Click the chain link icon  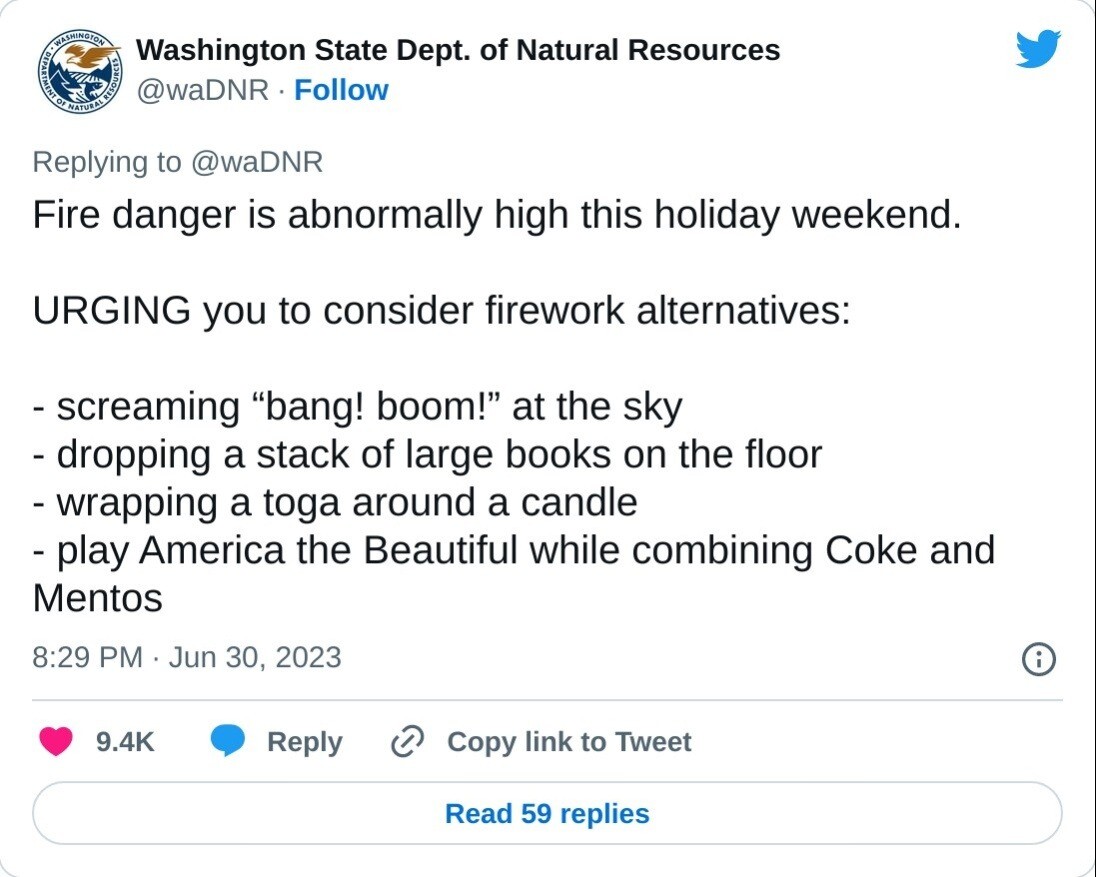point(407,741)
